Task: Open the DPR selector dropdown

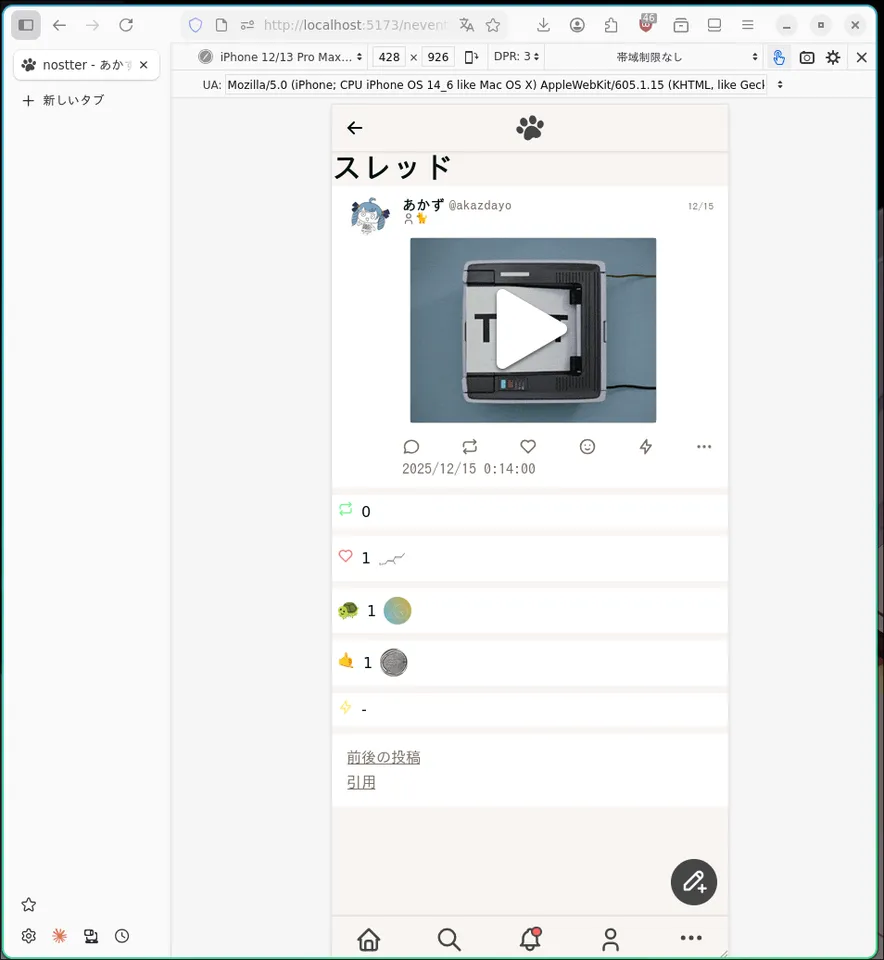Action: click(x=517, y=57)
